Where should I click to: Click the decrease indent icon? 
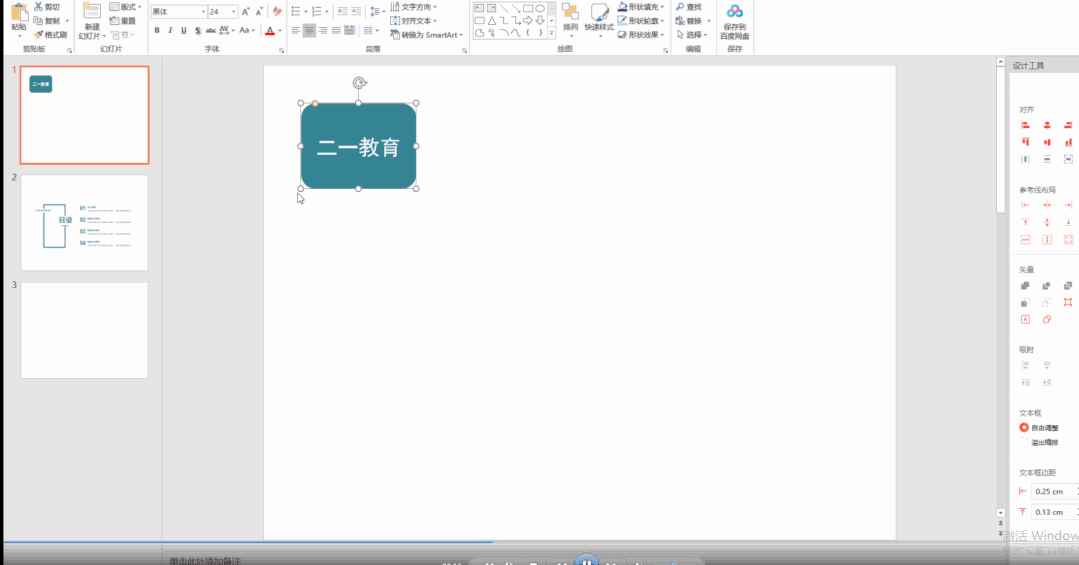(342, 12)
